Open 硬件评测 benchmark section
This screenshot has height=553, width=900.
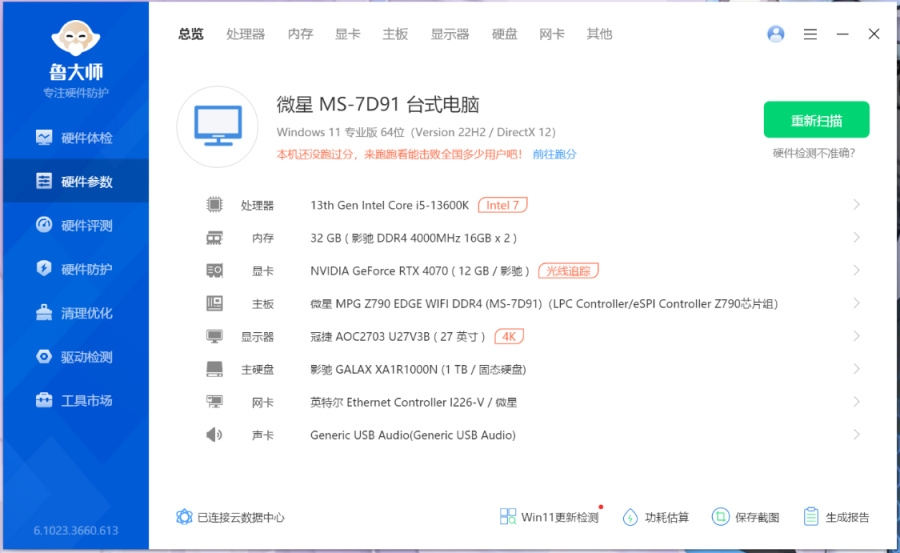click(75, 225)
